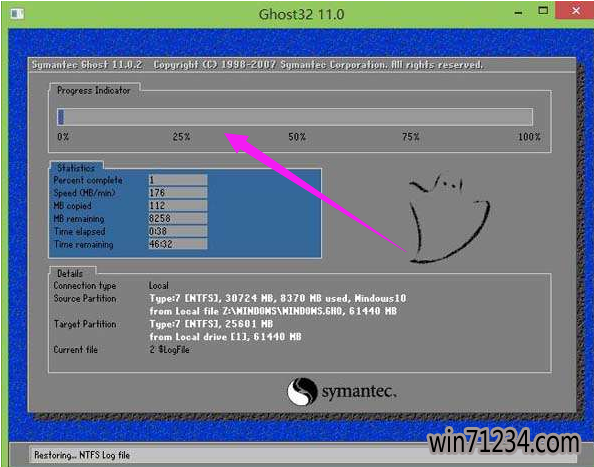Click the Progress Indicator label

tap(94, 91)
